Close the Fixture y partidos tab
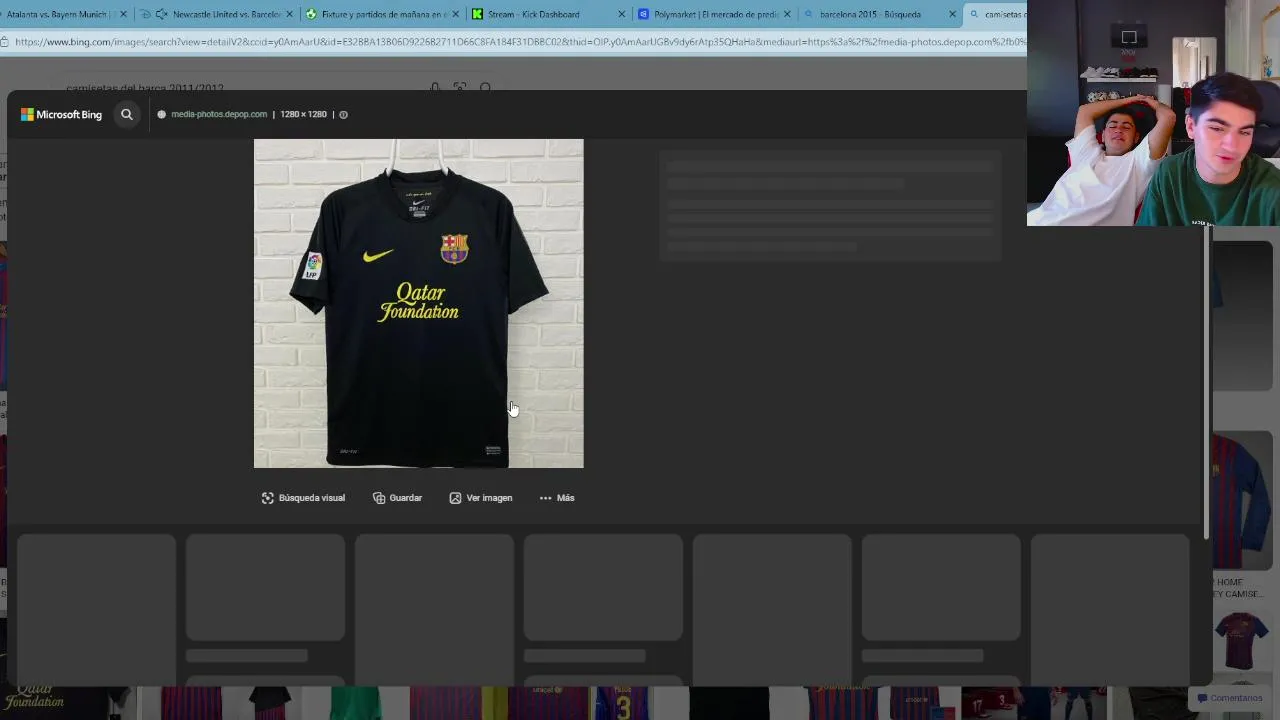 coord(456,14)
